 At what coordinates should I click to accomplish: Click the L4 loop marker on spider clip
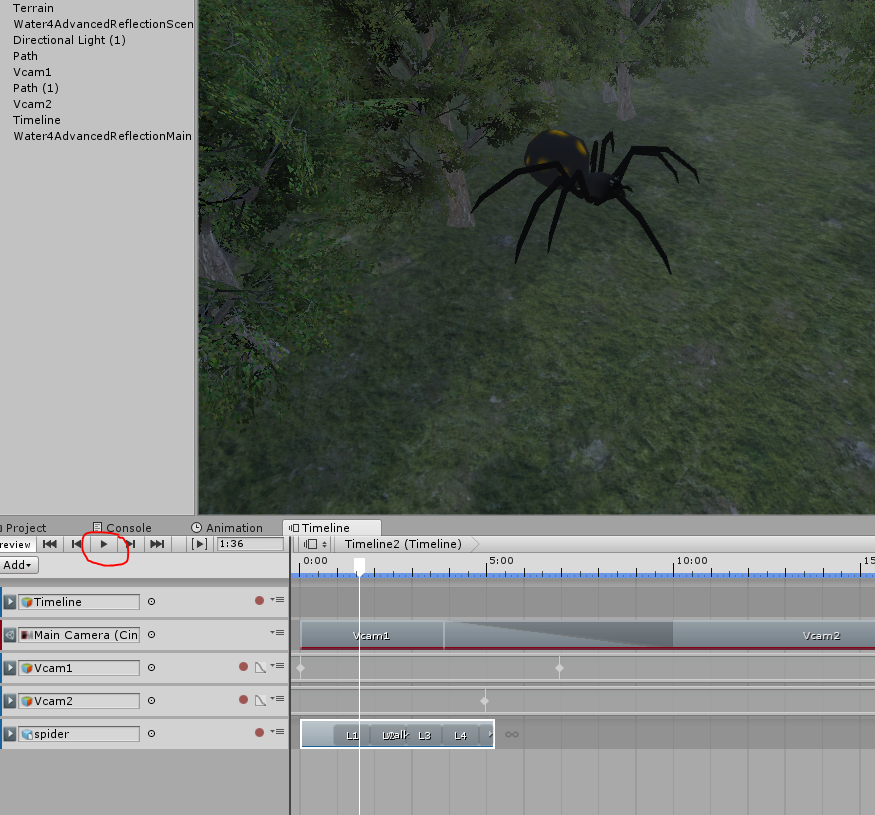(460, 736)
